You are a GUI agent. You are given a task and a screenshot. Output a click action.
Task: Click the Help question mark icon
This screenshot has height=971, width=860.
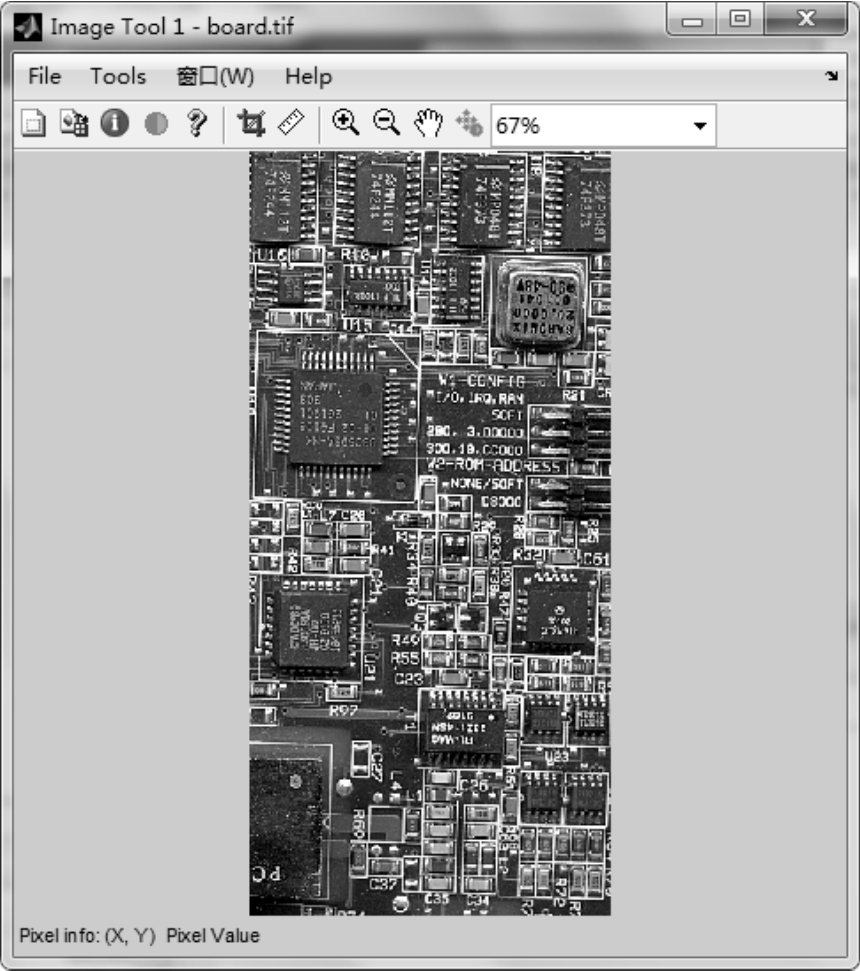(196, 124)
